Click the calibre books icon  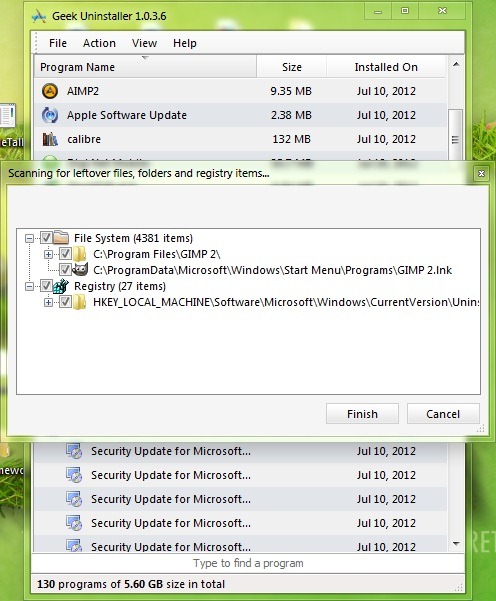coord(50,139)
